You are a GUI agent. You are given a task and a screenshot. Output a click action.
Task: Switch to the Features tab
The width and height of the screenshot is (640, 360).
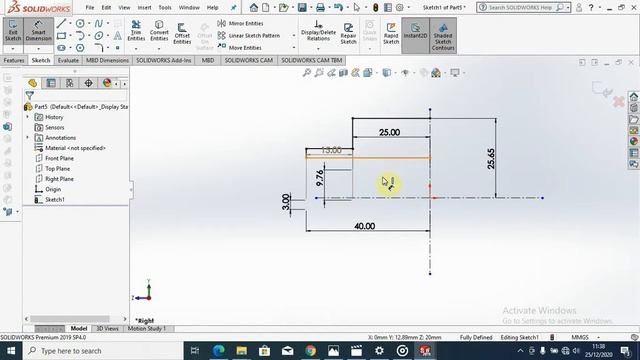14,60
